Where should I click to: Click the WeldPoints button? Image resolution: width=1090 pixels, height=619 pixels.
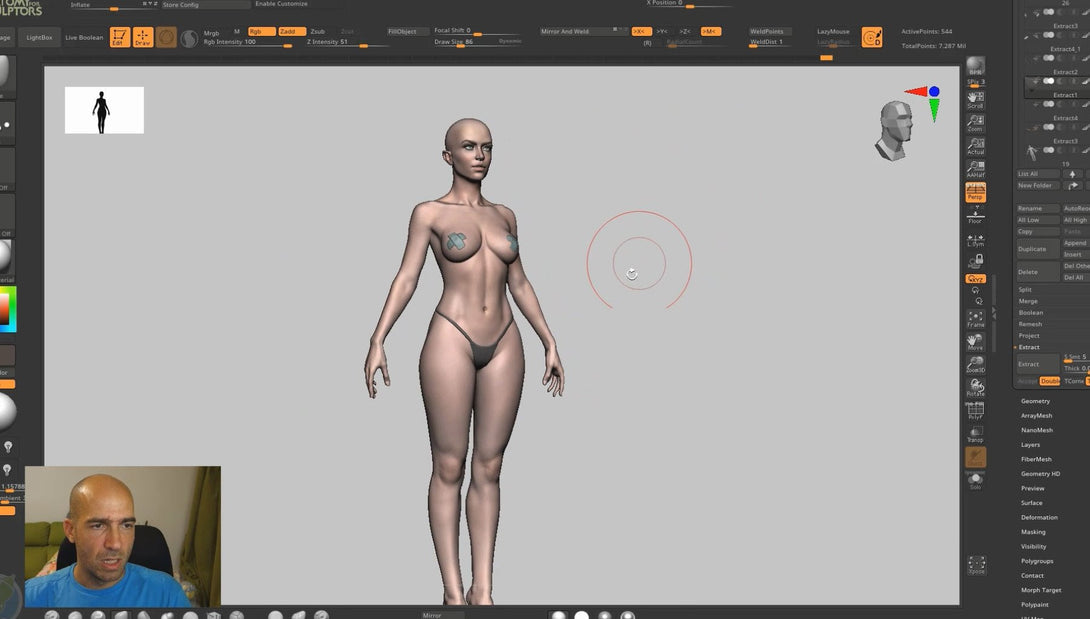770,32
